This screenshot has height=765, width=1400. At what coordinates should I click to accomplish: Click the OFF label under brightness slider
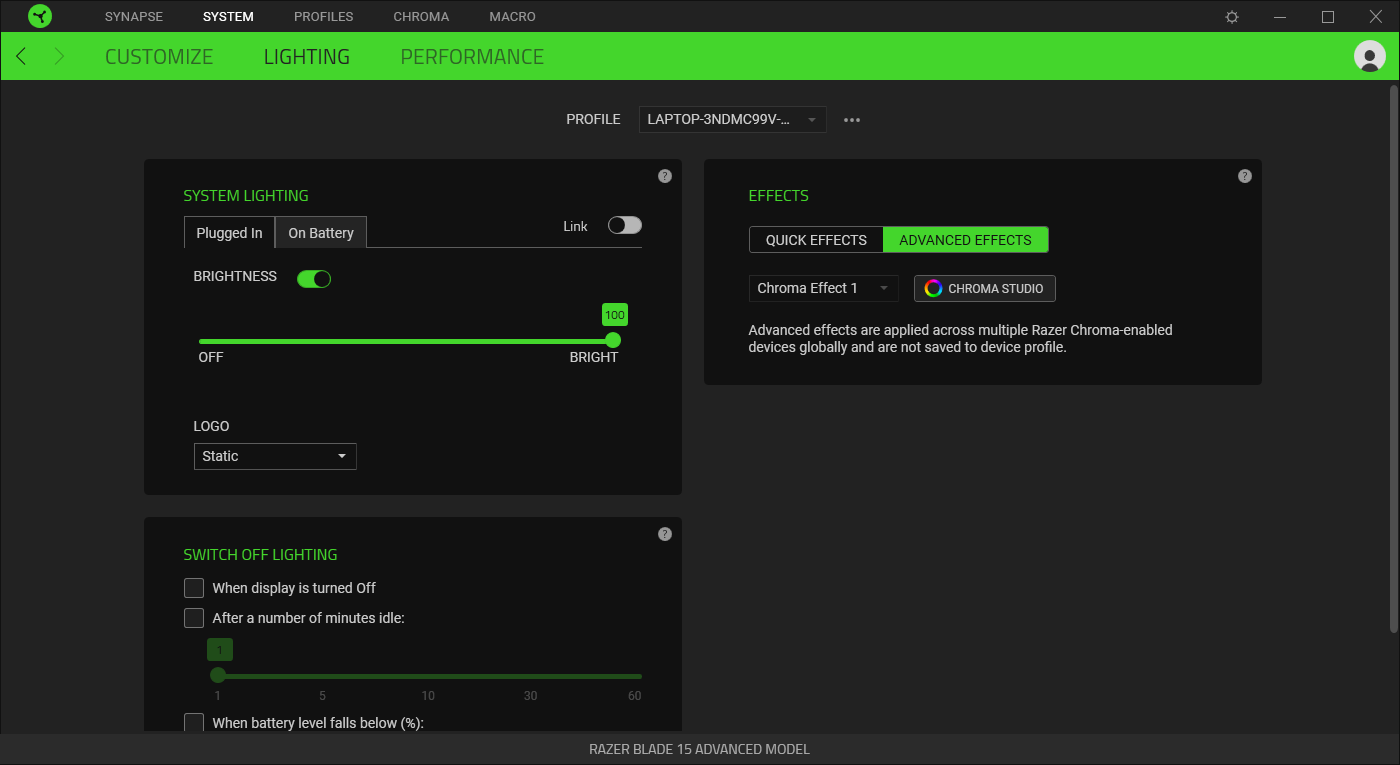[x=211, y=357]
